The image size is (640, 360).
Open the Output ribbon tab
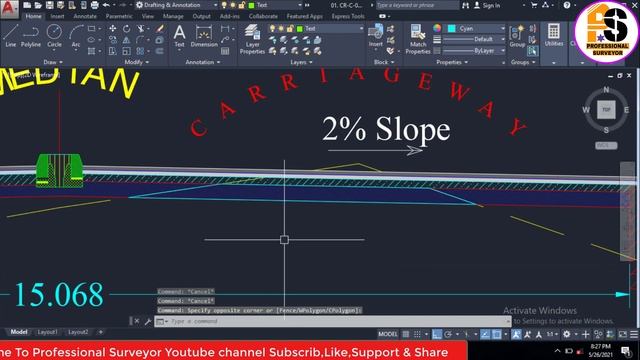click(202, 16)
